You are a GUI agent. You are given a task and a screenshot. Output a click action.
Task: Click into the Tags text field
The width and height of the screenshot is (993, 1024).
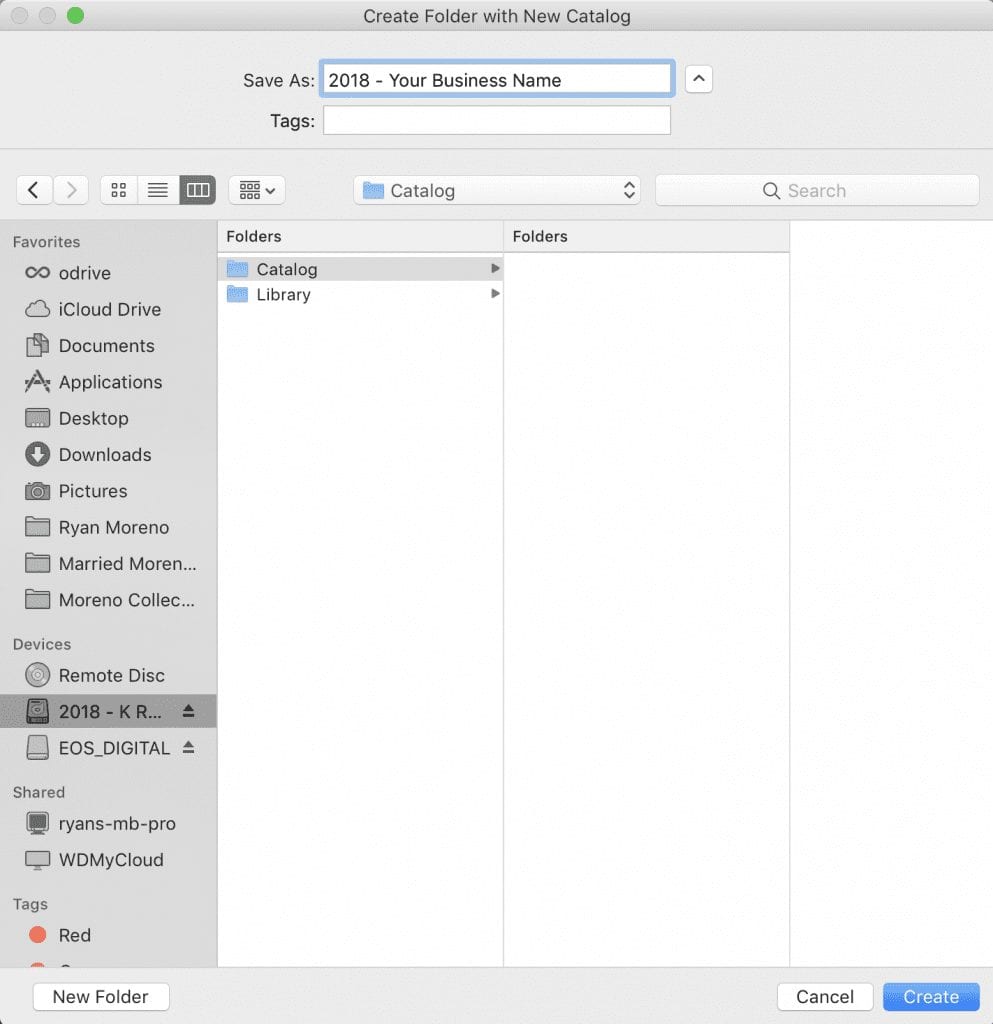coord(496,121)
